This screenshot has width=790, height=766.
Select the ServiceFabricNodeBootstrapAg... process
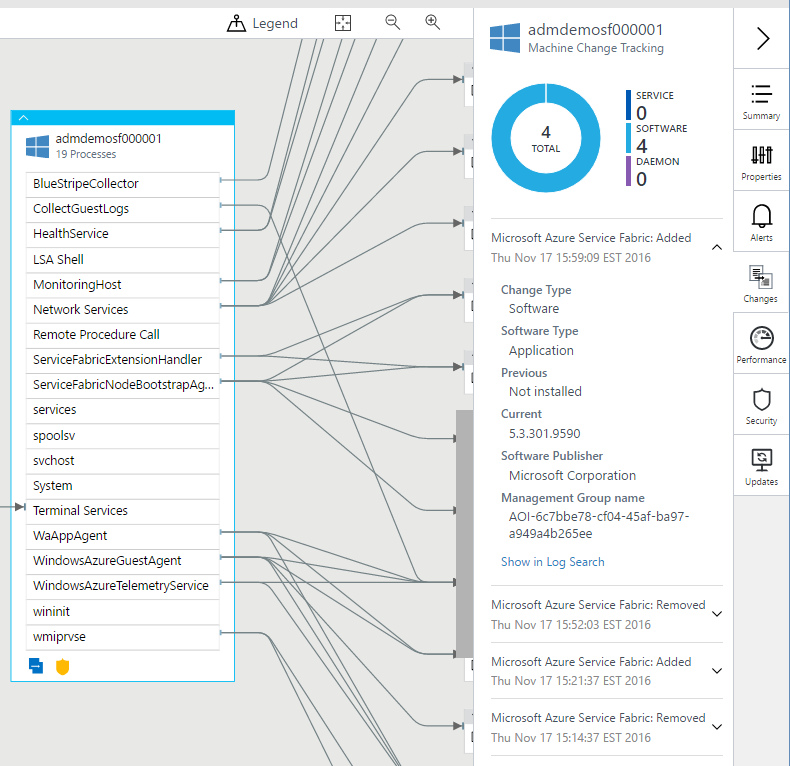[122, 385]
